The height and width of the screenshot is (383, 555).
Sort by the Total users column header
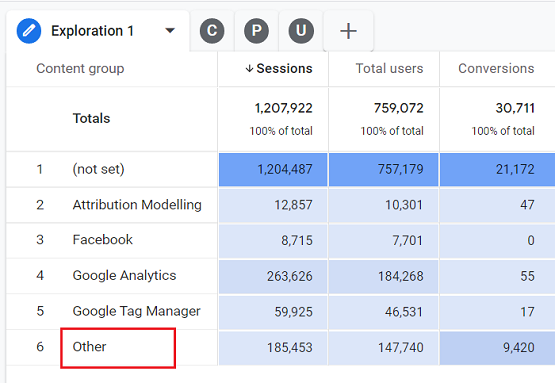(389, 68)
